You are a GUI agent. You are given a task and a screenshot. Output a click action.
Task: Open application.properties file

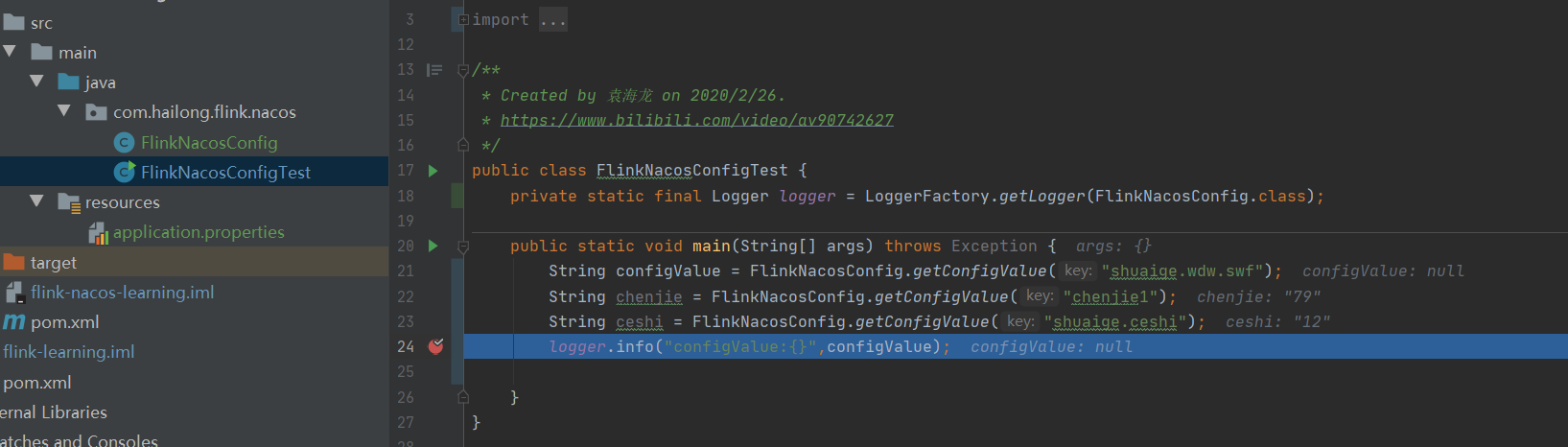click(x=198, y=232)
